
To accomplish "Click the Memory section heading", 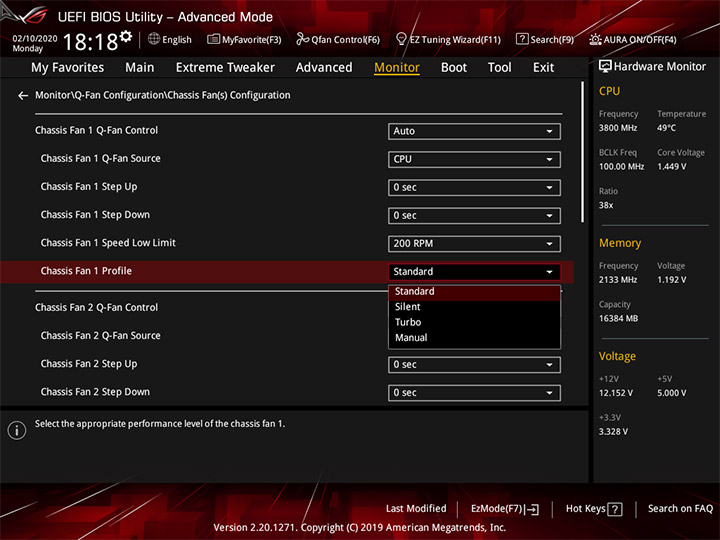I will (620, 243).
